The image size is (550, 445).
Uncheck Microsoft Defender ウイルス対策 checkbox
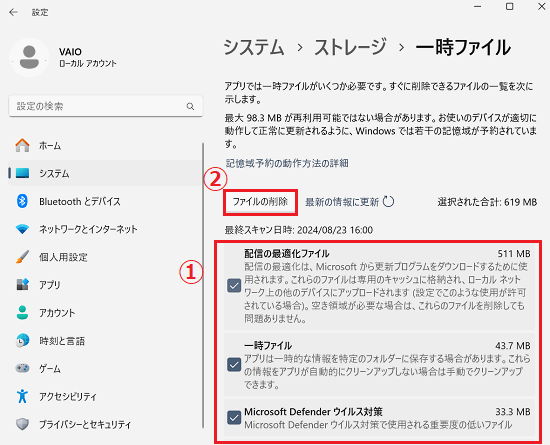click(234, 418)
